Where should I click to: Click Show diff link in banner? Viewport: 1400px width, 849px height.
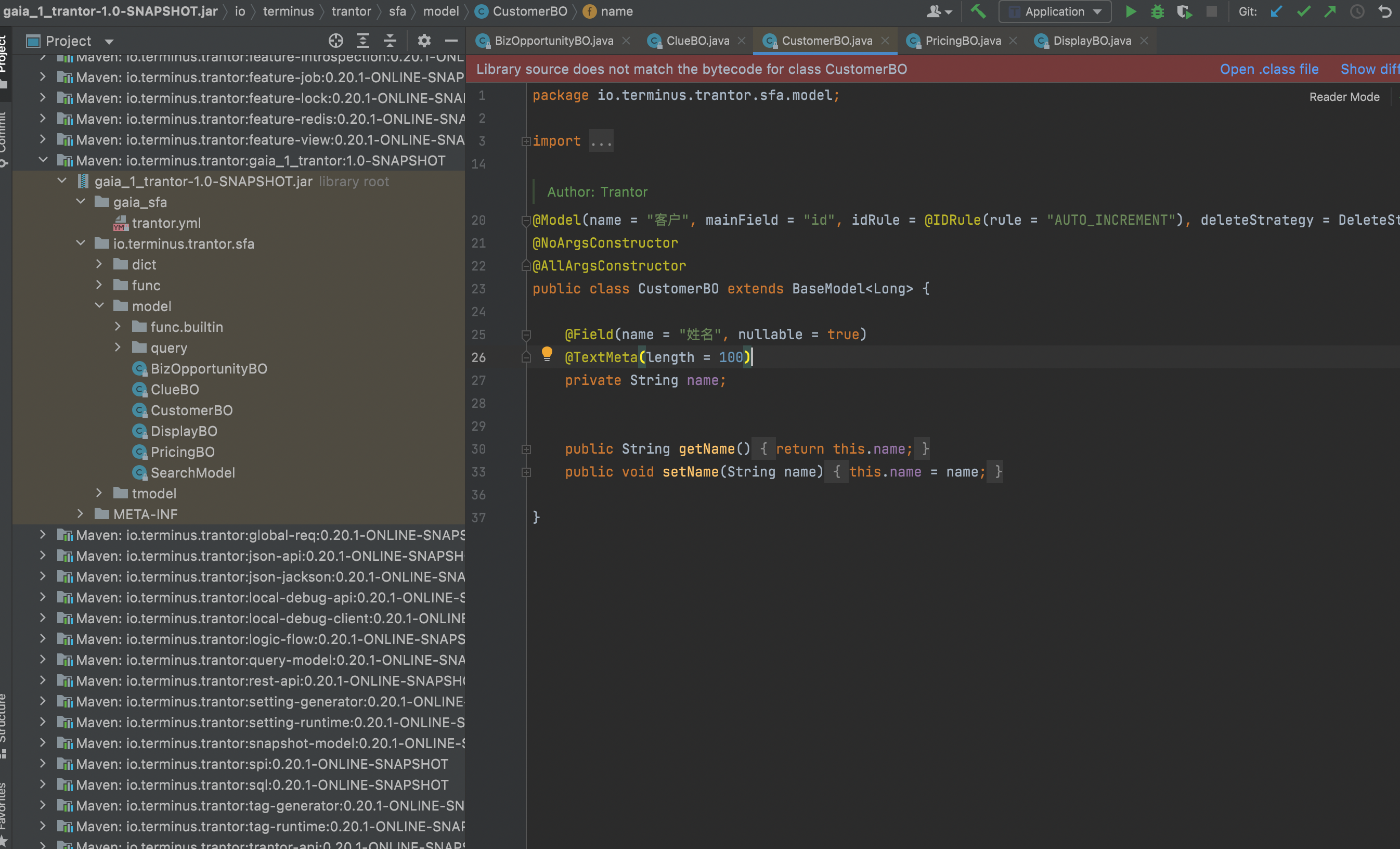[1369, 69]
